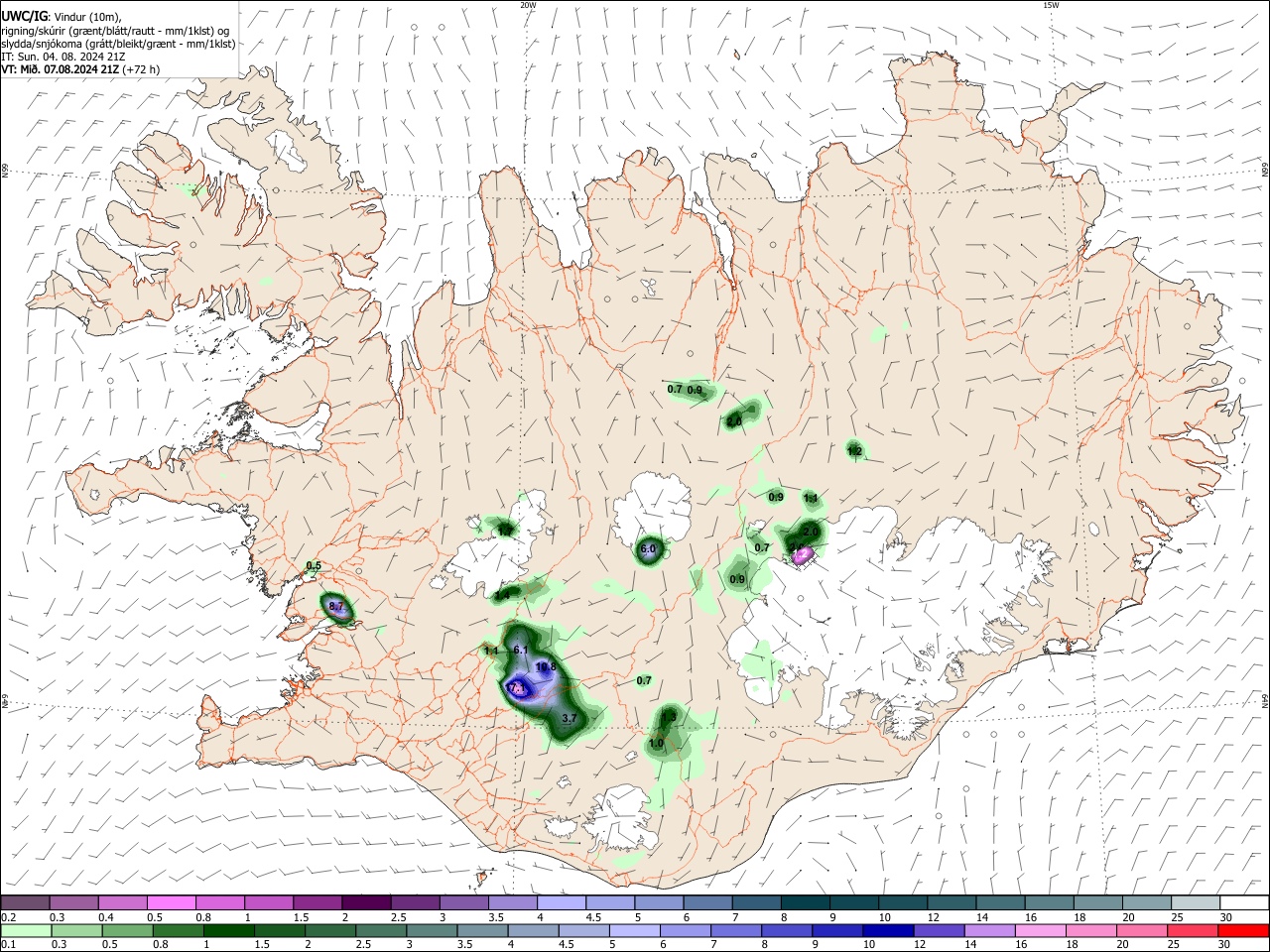
Task: Select bottom legend swatch between 18 and 20
Action: tap(1091, 930)
